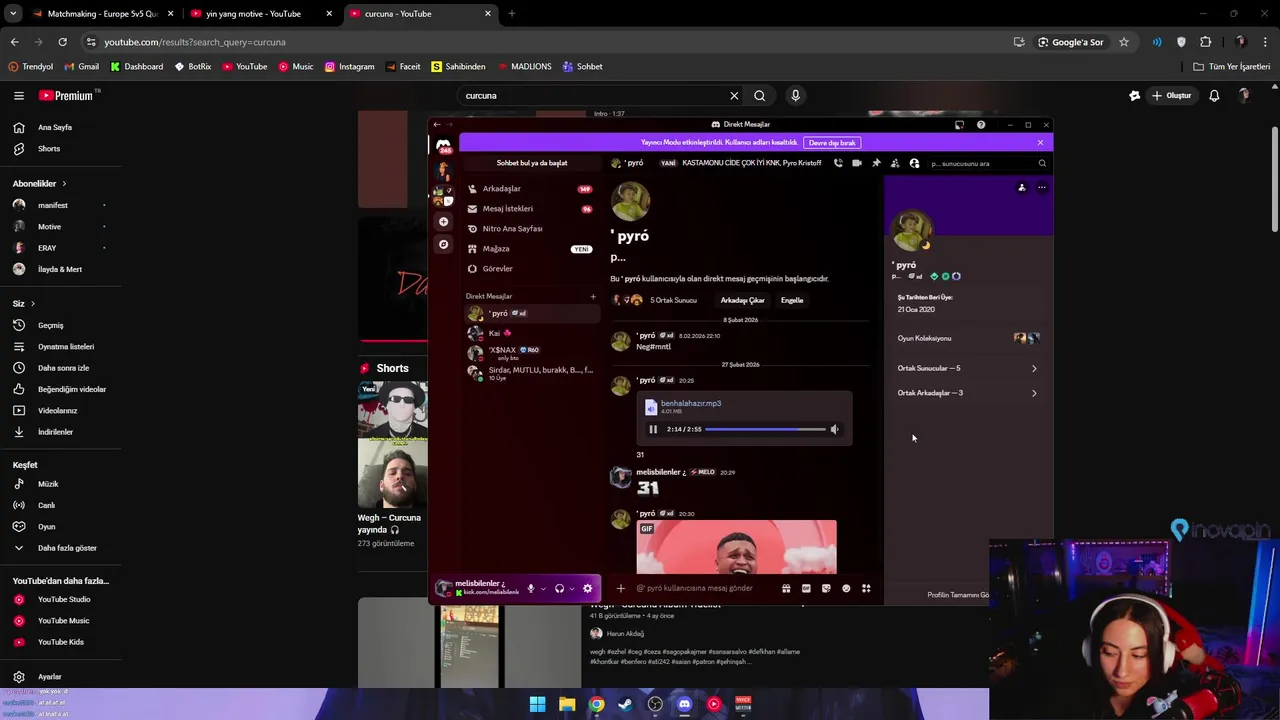The image size is (1280, 720).
Task: Open the Wegh – Curcuna Shorts thumbnail
Action: tap(393, 445)
